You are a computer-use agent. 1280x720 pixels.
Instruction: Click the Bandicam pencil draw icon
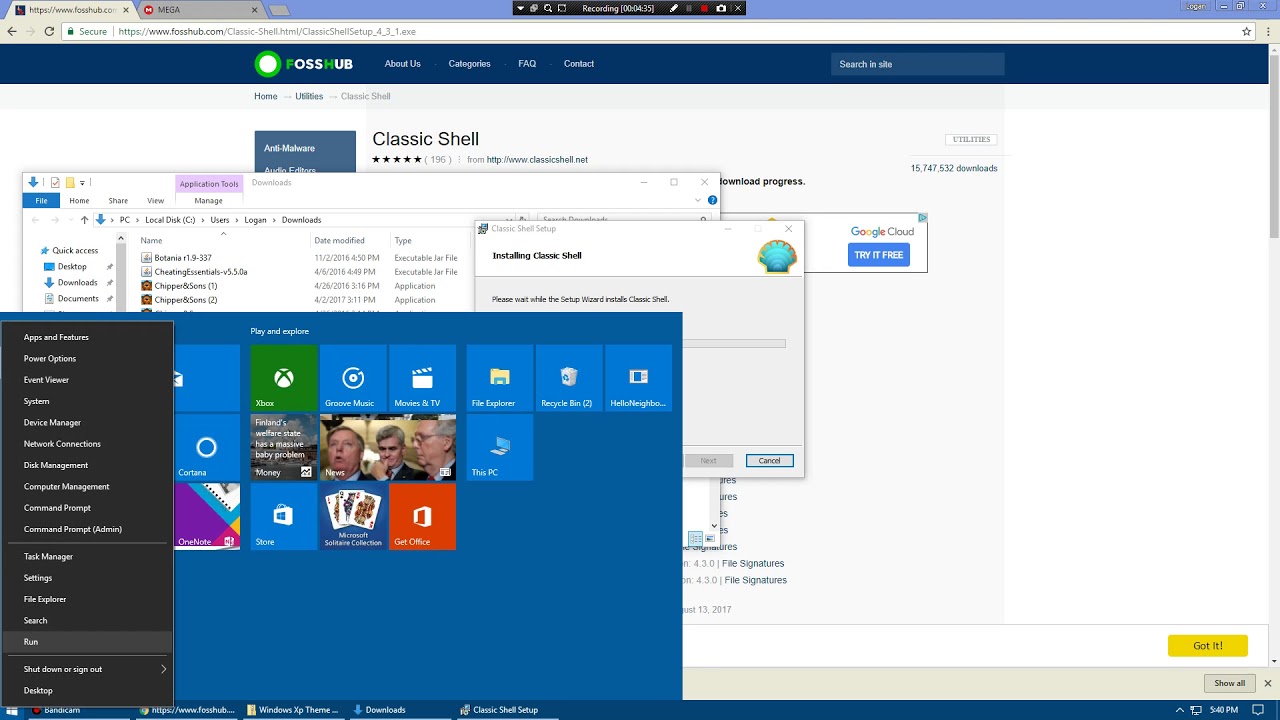[x=674, y=8]
